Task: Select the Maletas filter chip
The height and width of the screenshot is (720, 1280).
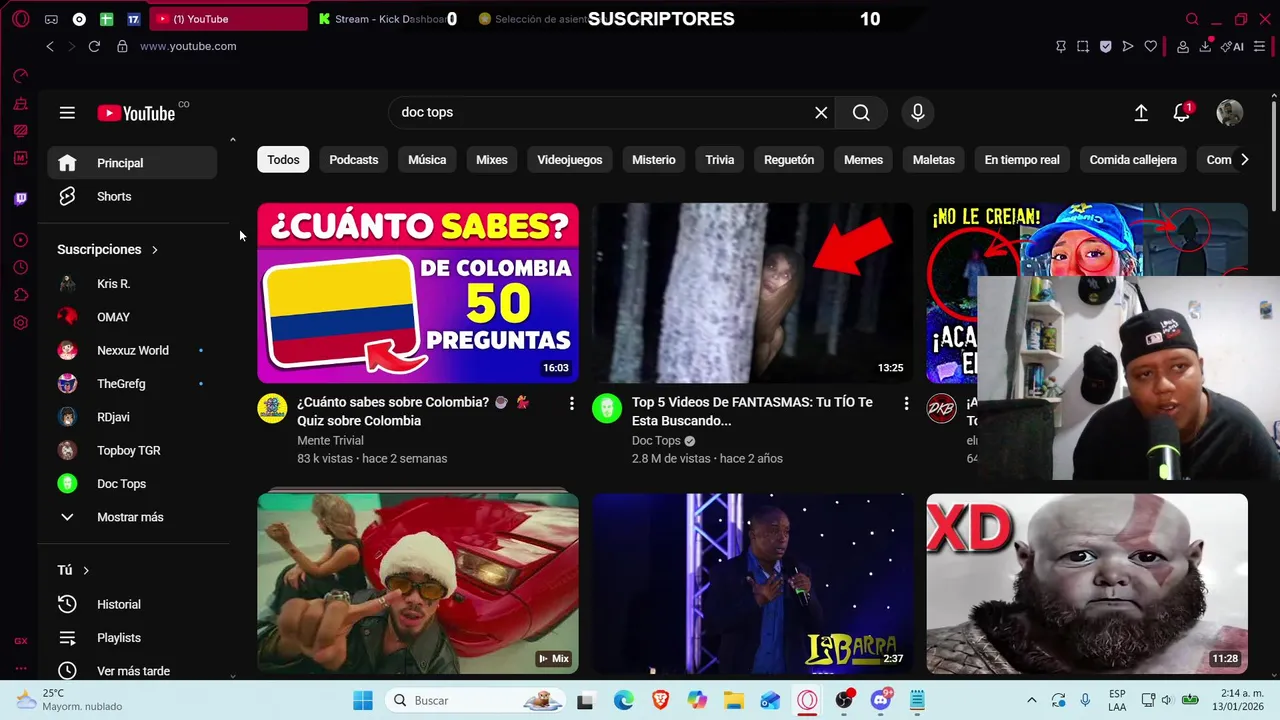Action: pos(934,160)
